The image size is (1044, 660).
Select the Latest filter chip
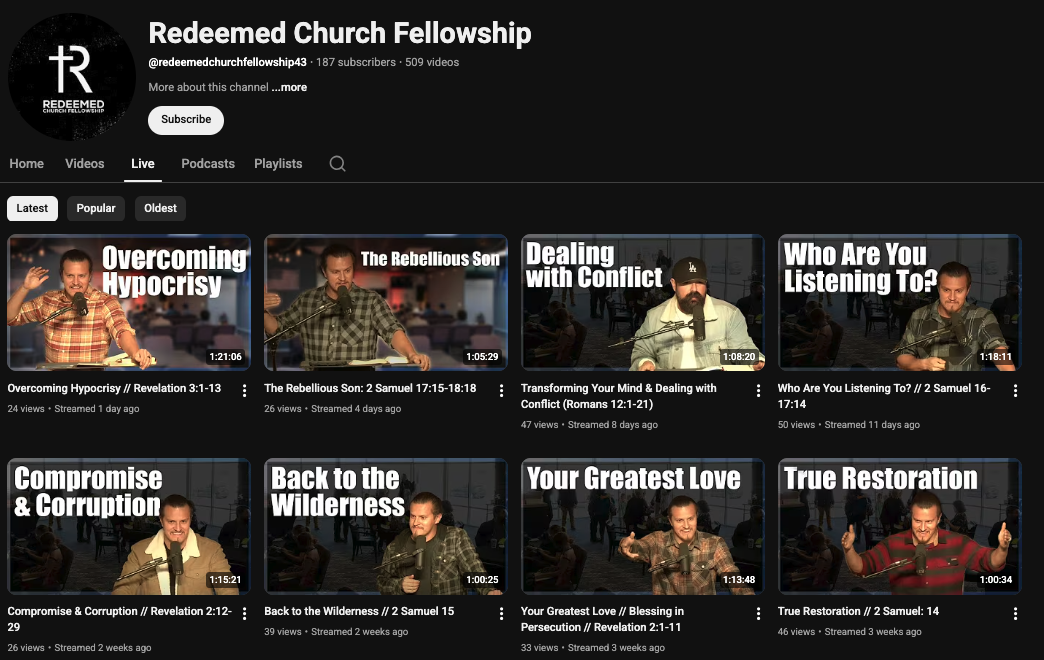(32, 208)
